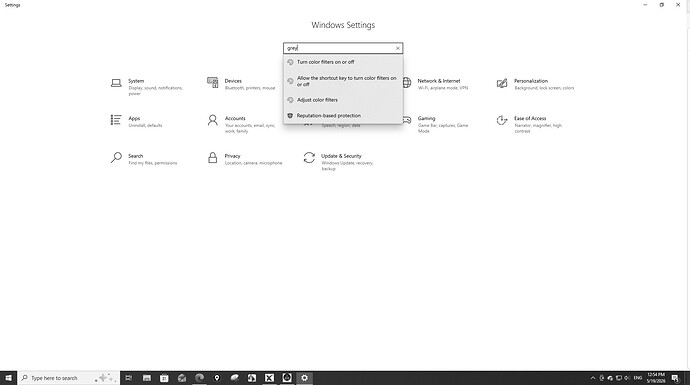Click the 'Type here to search' taskbar box
690x385 pixels.
68,378
